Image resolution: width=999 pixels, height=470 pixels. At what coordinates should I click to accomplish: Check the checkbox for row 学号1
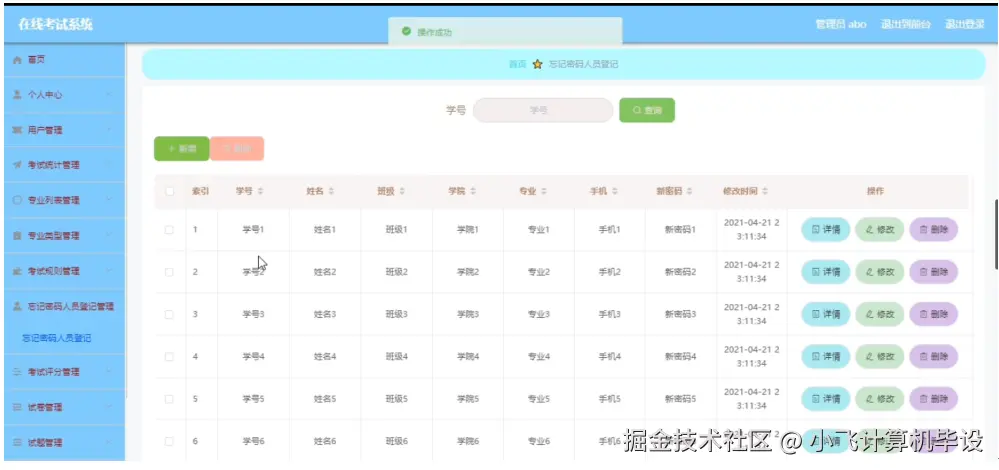[x=169, y=230]
